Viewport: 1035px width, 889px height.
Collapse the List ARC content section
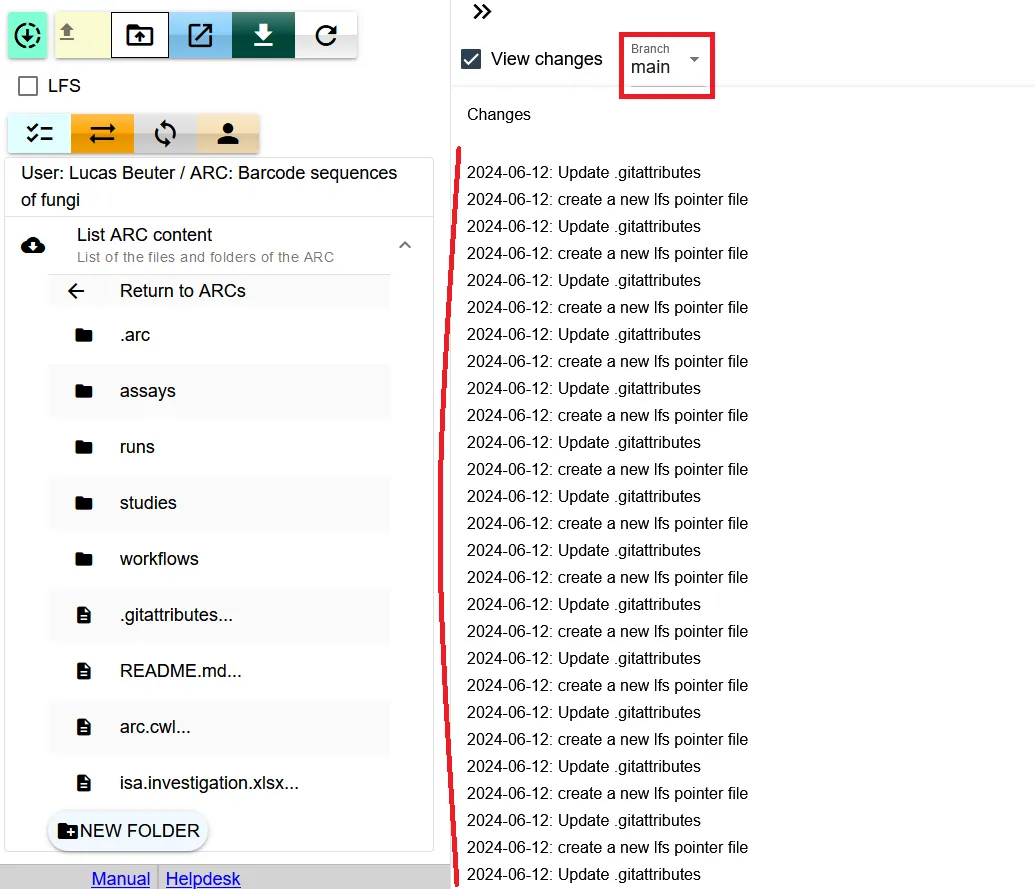405,245
